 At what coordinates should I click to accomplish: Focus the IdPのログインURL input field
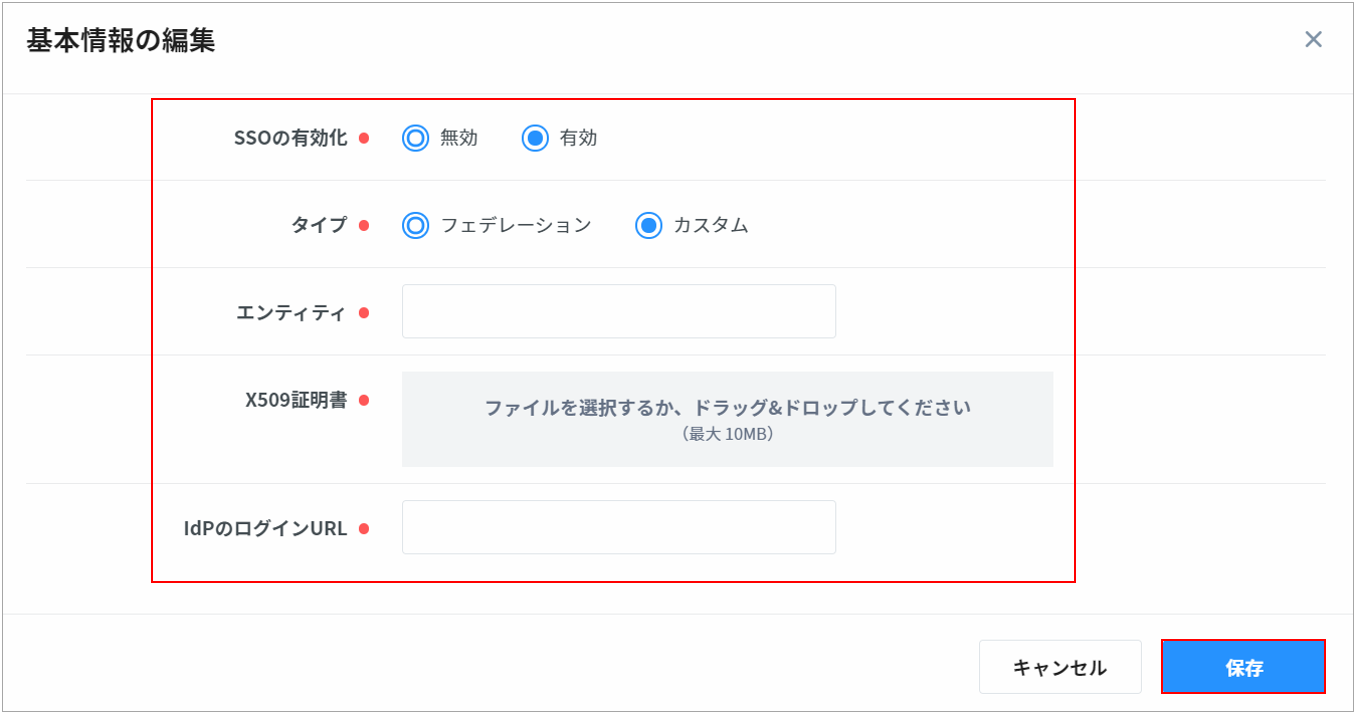tap(618, 528)
